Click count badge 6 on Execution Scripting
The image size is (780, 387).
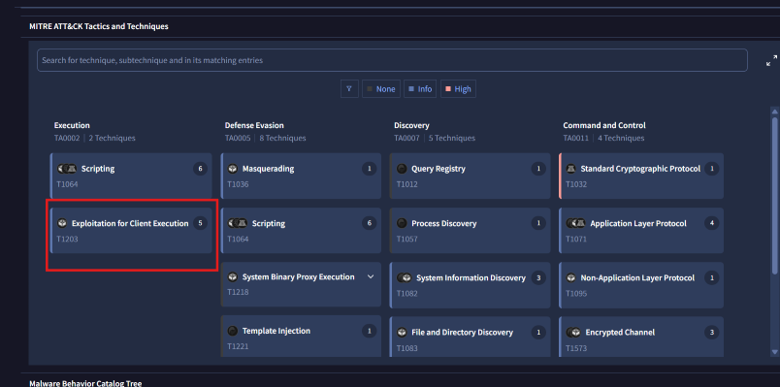coord(200,169)
